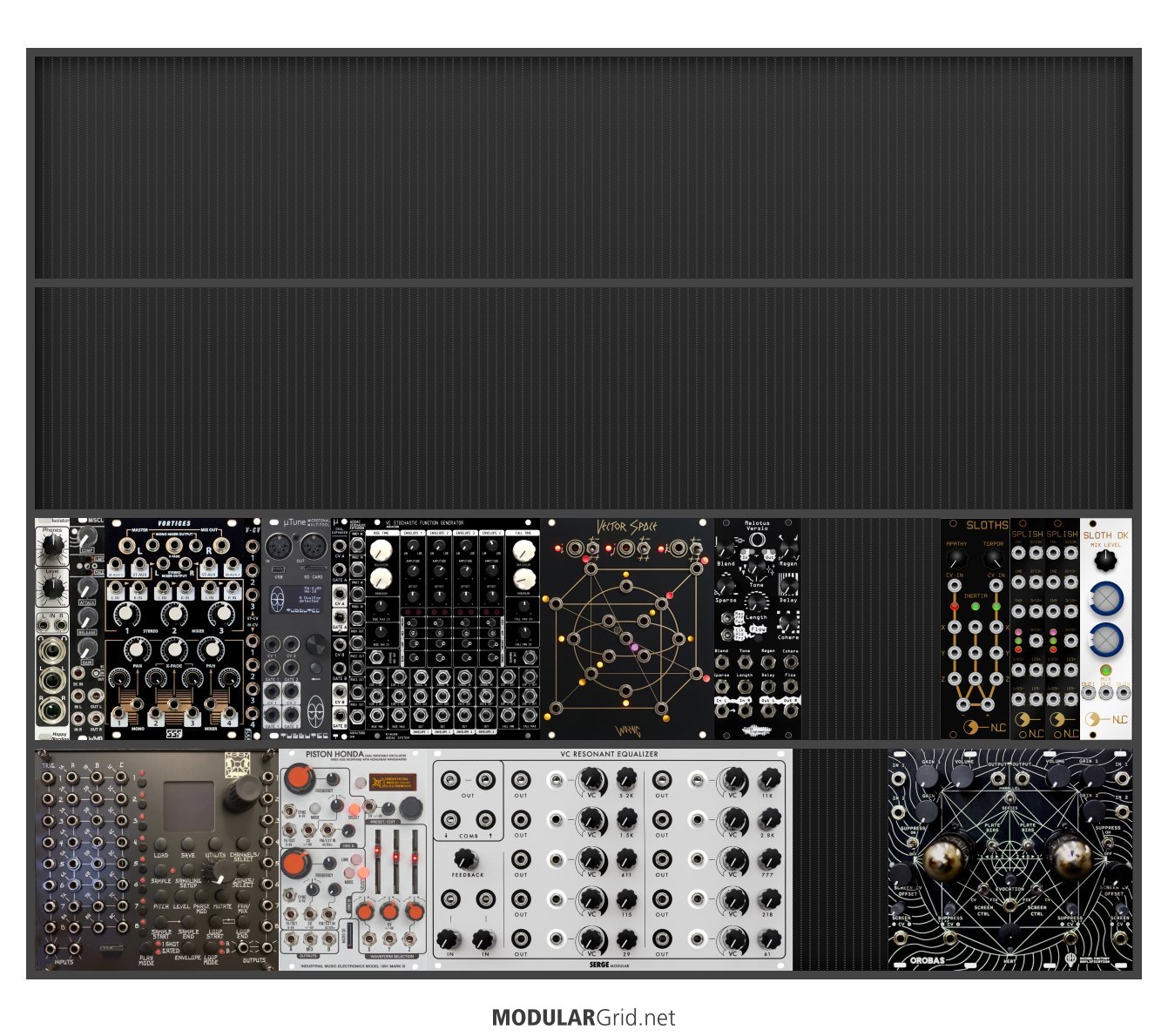Image resolution: width=1168 pixels, height=1036 pixels.
Task: Click the 11K band knob on Resonant Equalizer
Action: [x=767, y=777]
